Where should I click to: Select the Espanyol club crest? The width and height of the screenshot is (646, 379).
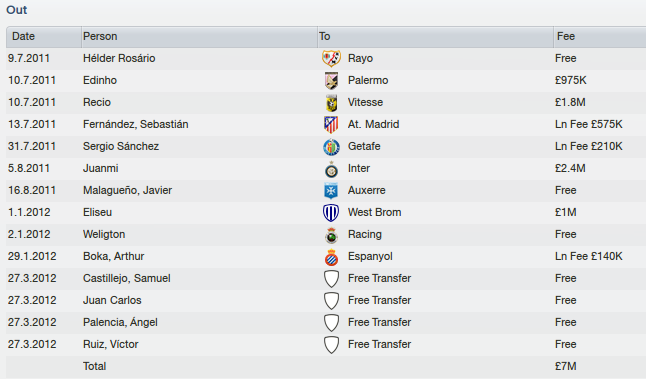pyautogui.click(x=331, y=257)
